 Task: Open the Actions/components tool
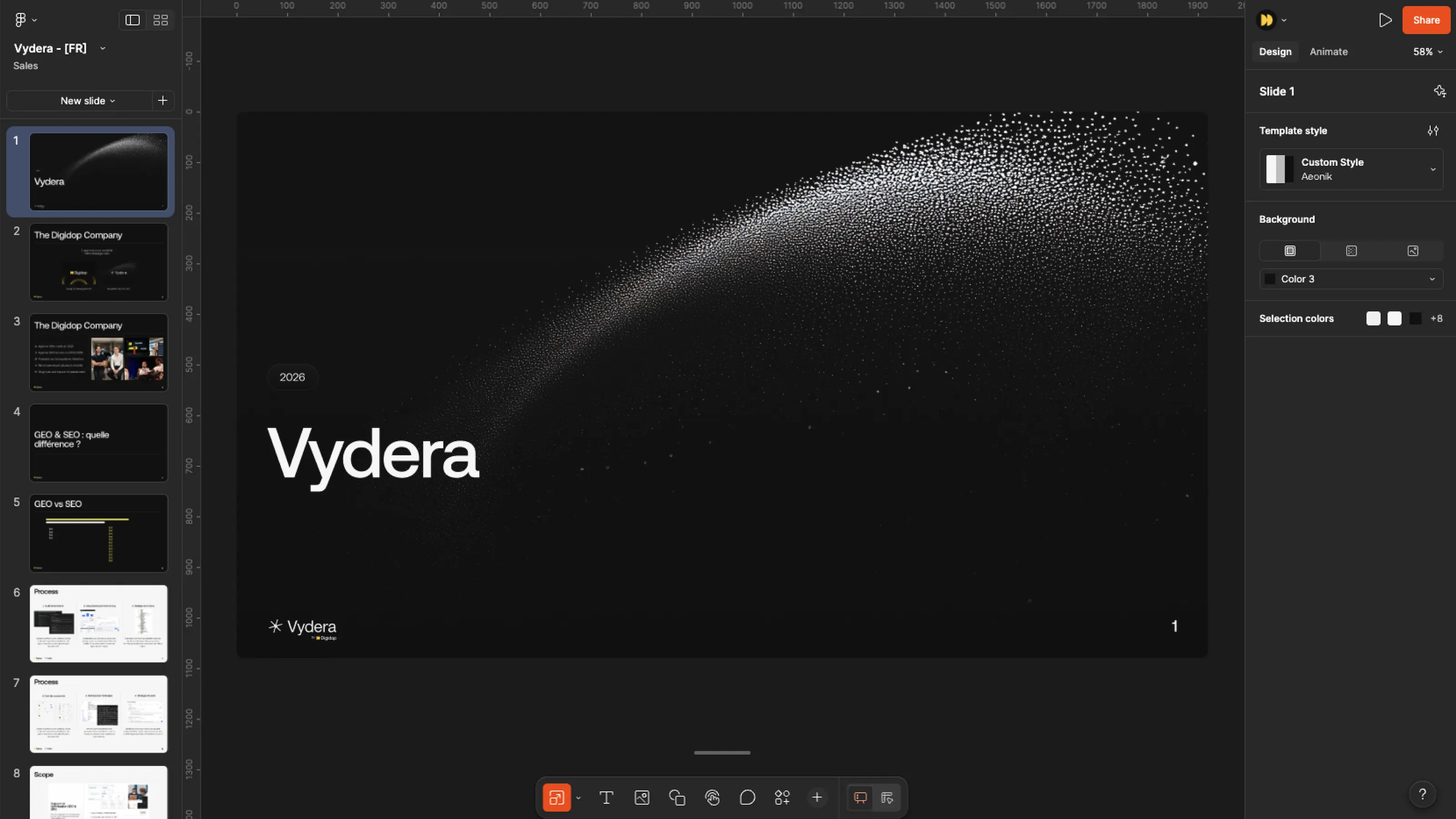point(782,798)
